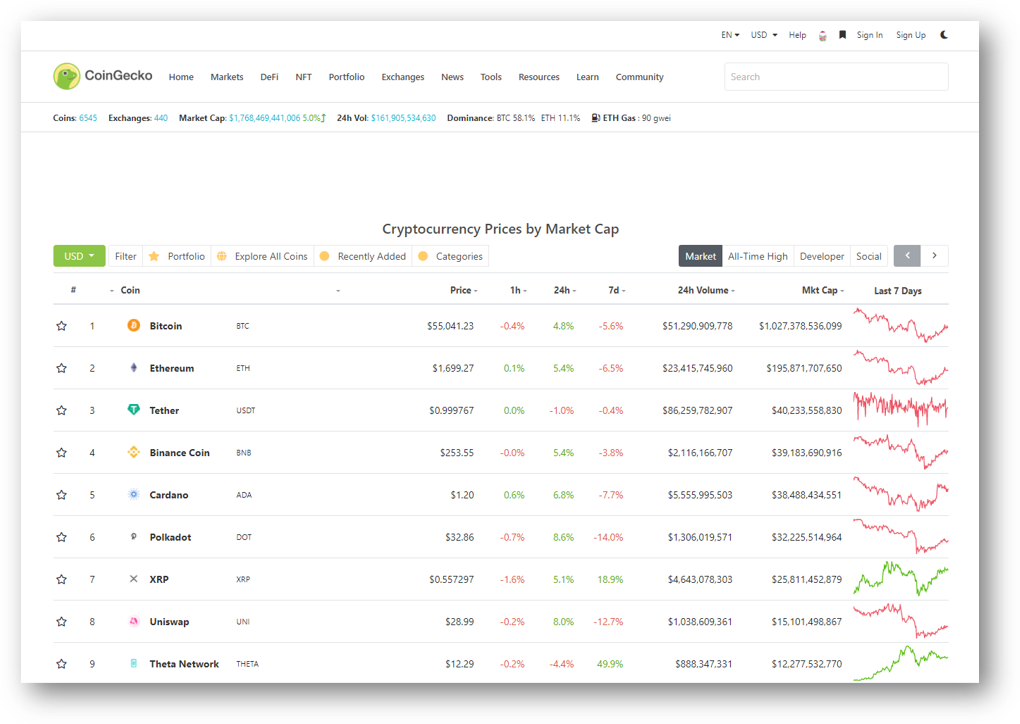Click the Recently Added dot icon
The height and width of the screenshot is (724, 1020).
(325, 256)
